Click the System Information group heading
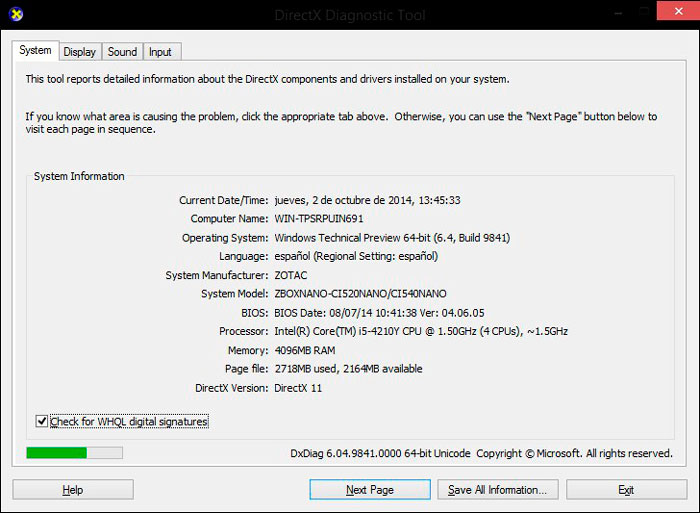700x513 pixels. pos(79,177)
